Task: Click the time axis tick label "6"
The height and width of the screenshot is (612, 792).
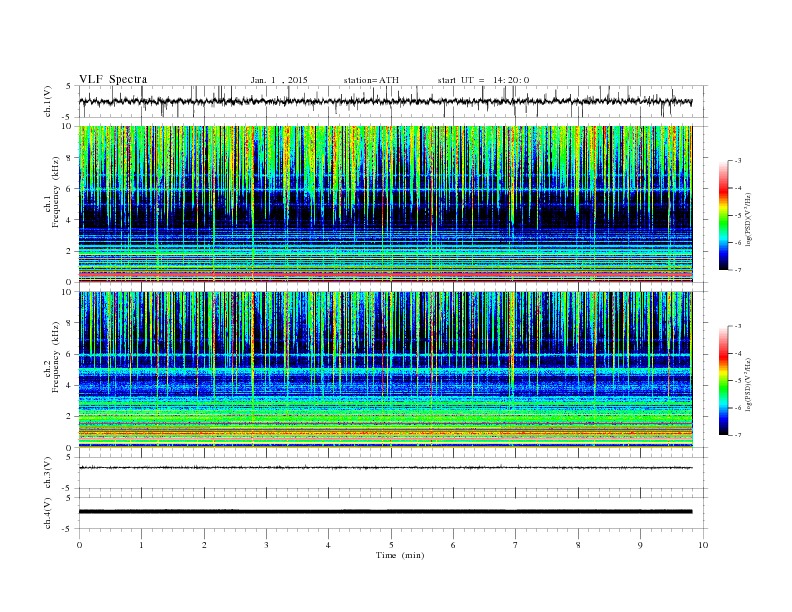Action: tap(453, 545)
